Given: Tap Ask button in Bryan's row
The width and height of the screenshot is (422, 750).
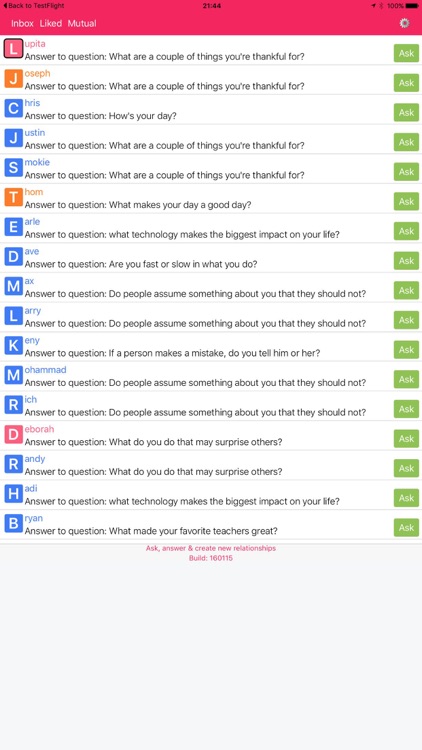Looking at the screenshot, I should [406, 528].
